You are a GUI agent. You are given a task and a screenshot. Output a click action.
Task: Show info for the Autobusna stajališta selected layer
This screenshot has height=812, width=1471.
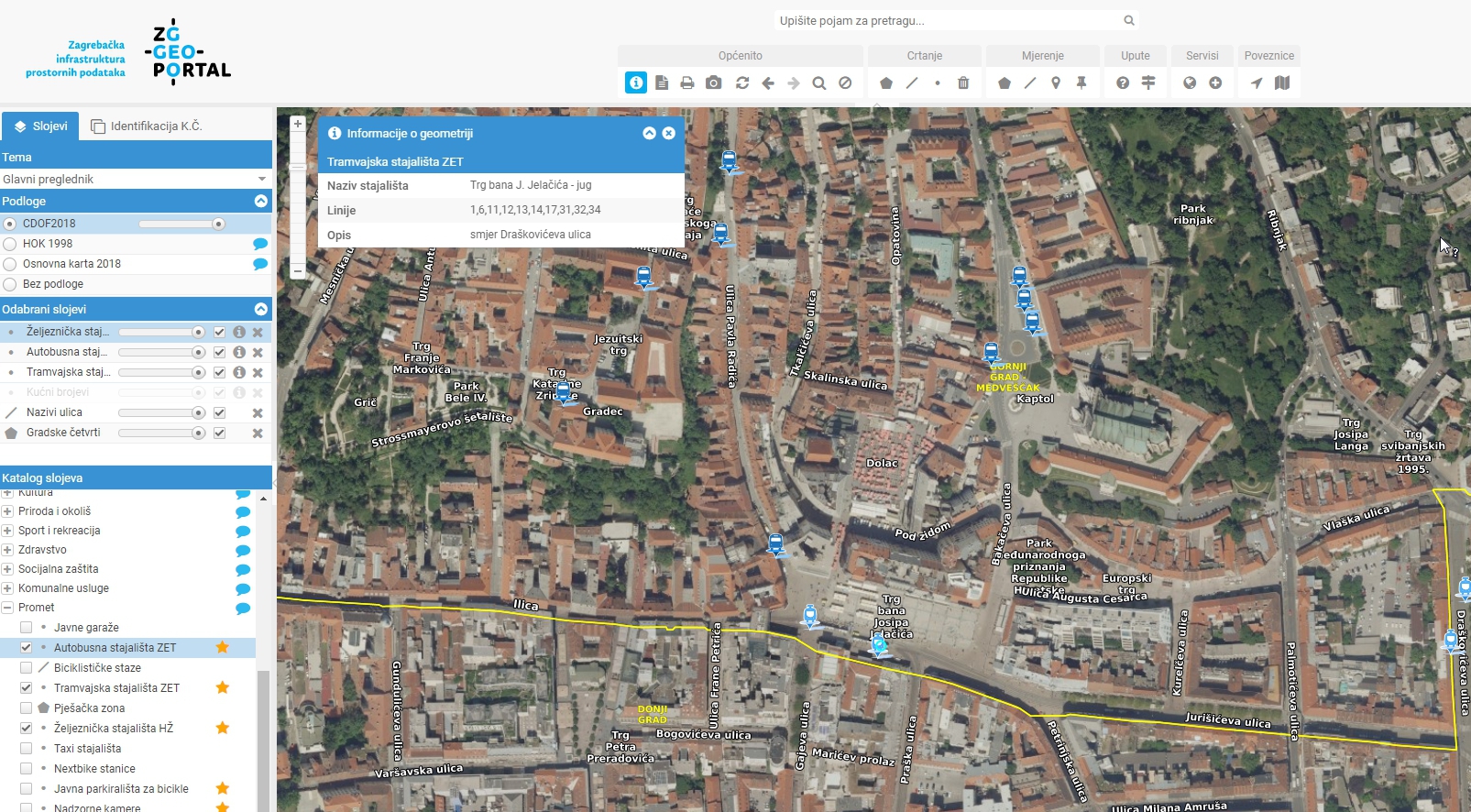tap(239, 352)
